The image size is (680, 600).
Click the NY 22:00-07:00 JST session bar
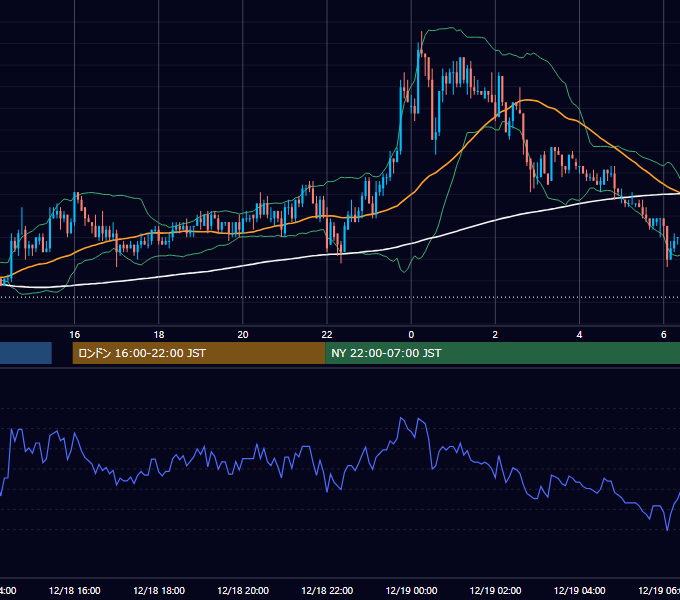(x=502, y=353)
